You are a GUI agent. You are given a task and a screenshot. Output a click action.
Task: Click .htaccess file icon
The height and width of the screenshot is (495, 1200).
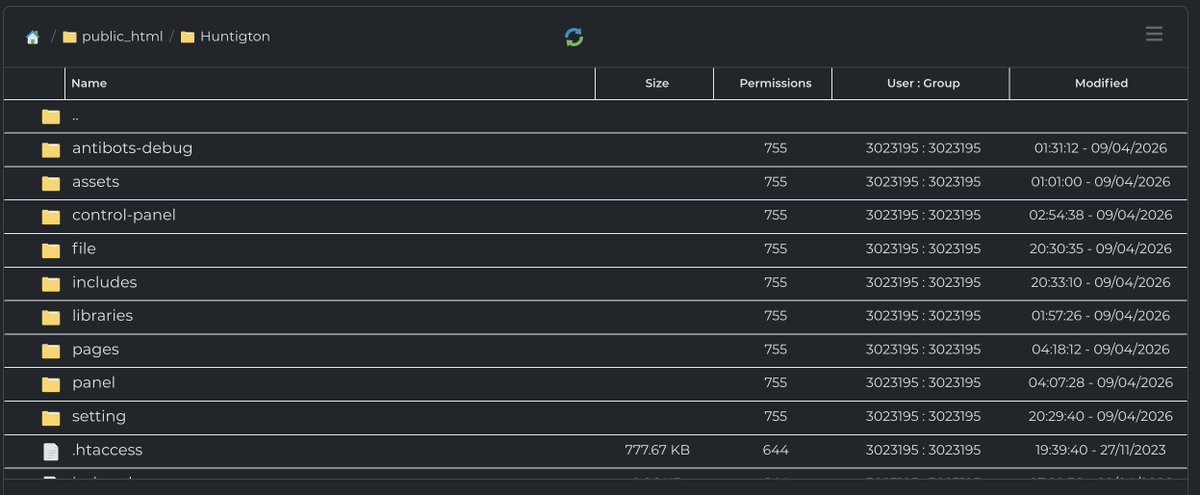[51, 451]
